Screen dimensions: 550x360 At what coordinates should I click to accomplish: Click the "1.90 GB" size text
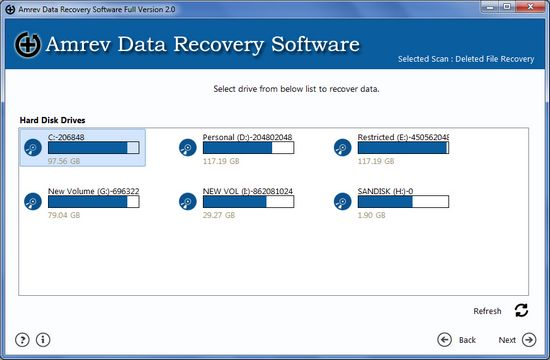coord(371,215)
